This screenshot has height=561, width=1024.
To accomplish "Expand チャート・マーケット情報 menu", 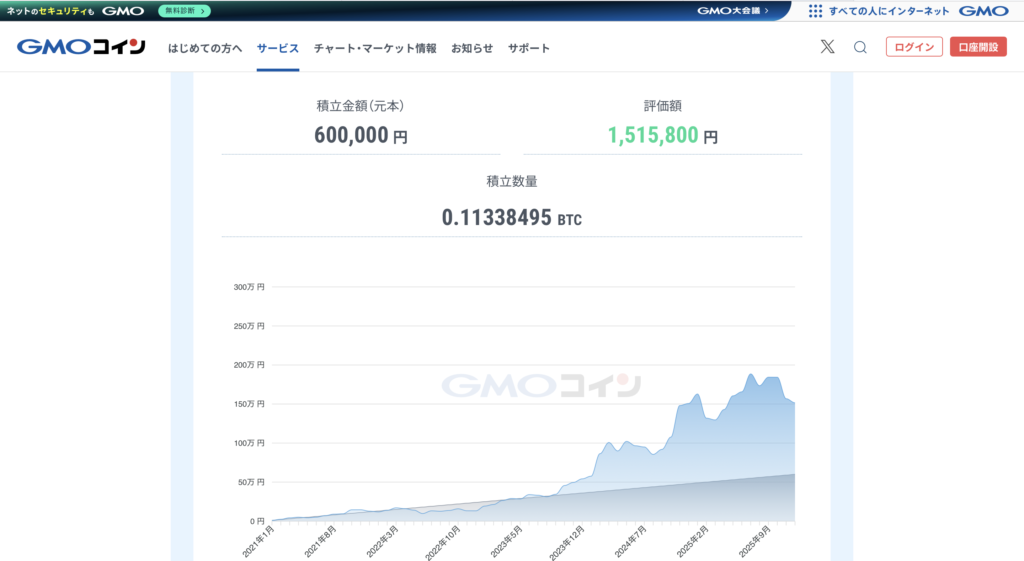I will [375, 48].
